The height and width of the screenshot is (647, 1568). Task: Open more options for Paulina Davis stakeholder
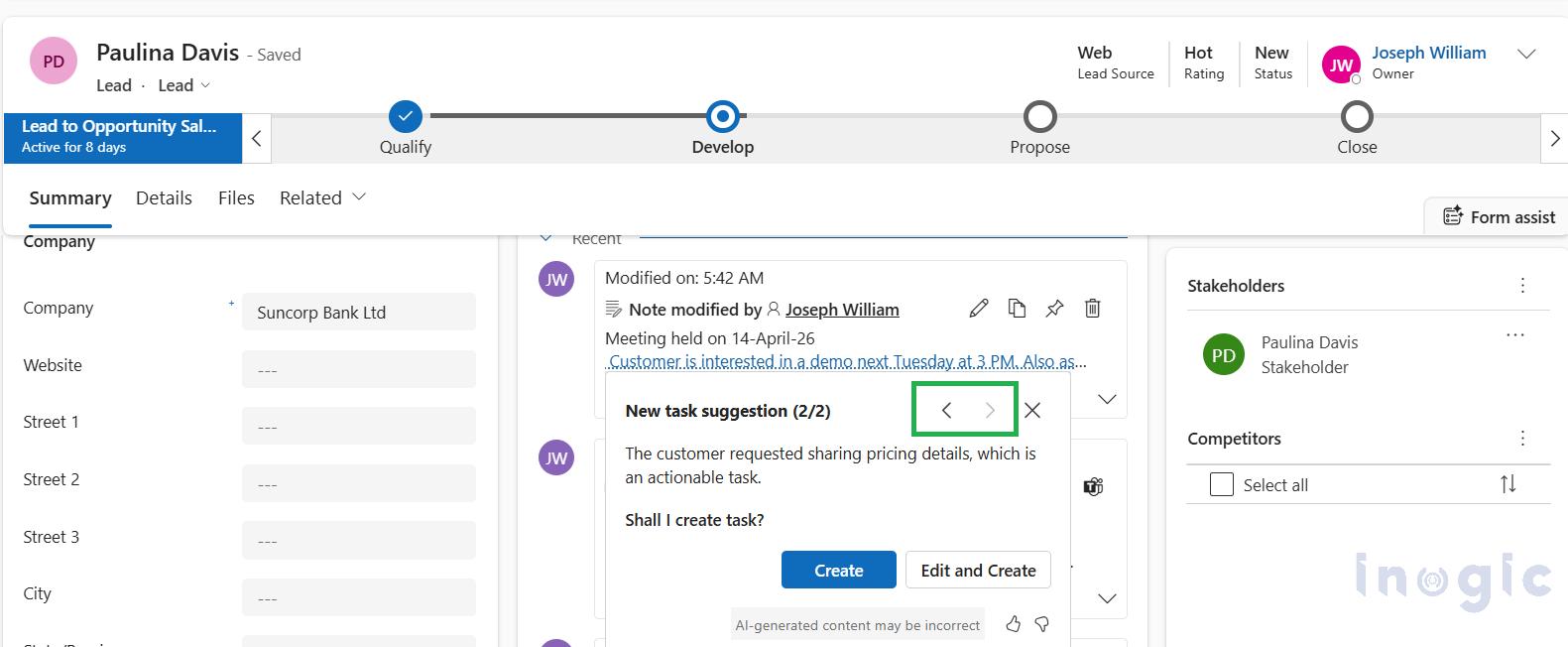[x=1514, y=335]
